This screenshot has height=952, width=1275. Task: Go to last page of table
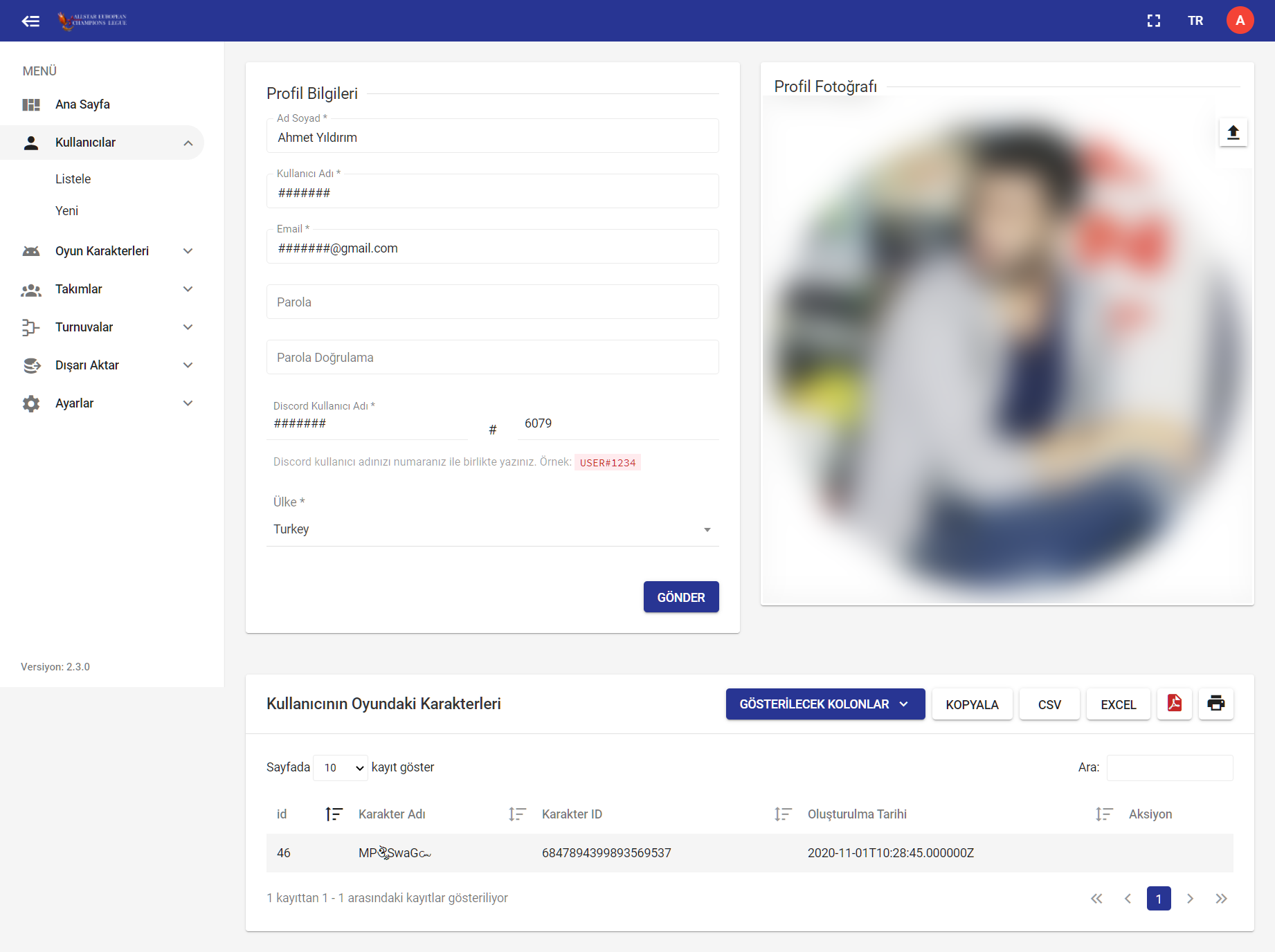point(1221,898)
